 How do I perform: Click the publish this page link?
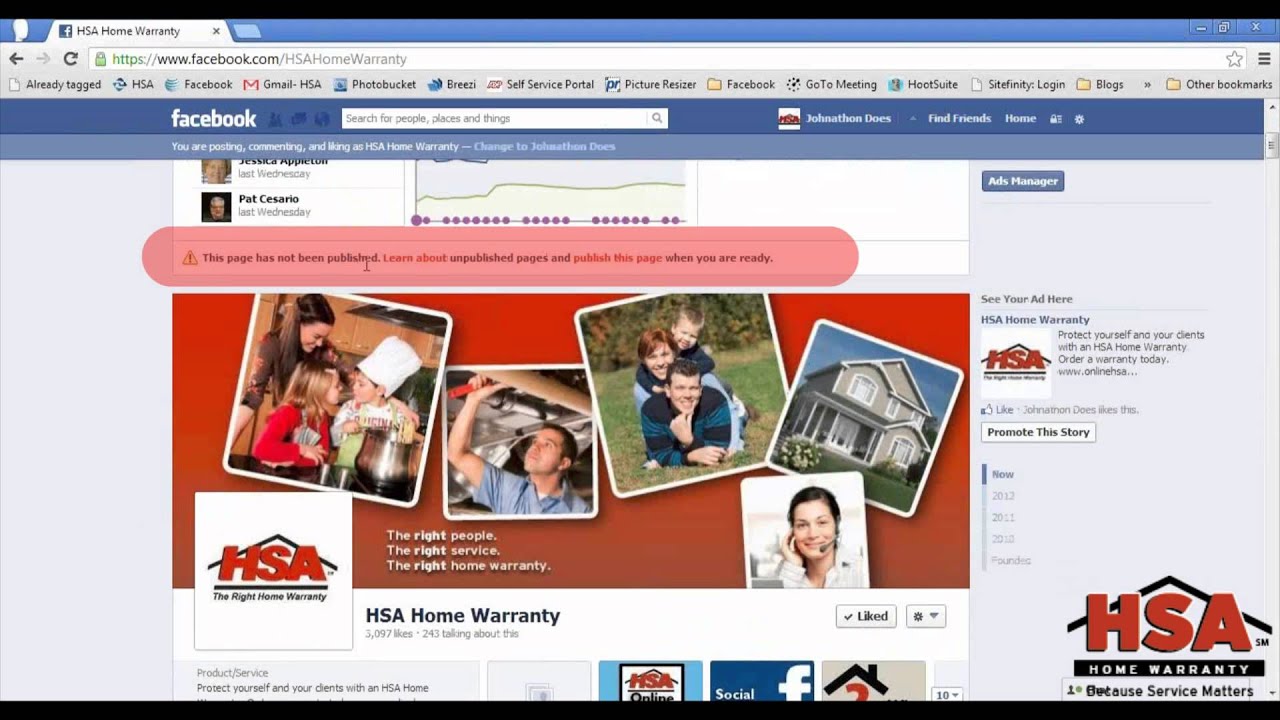[617, 258]
